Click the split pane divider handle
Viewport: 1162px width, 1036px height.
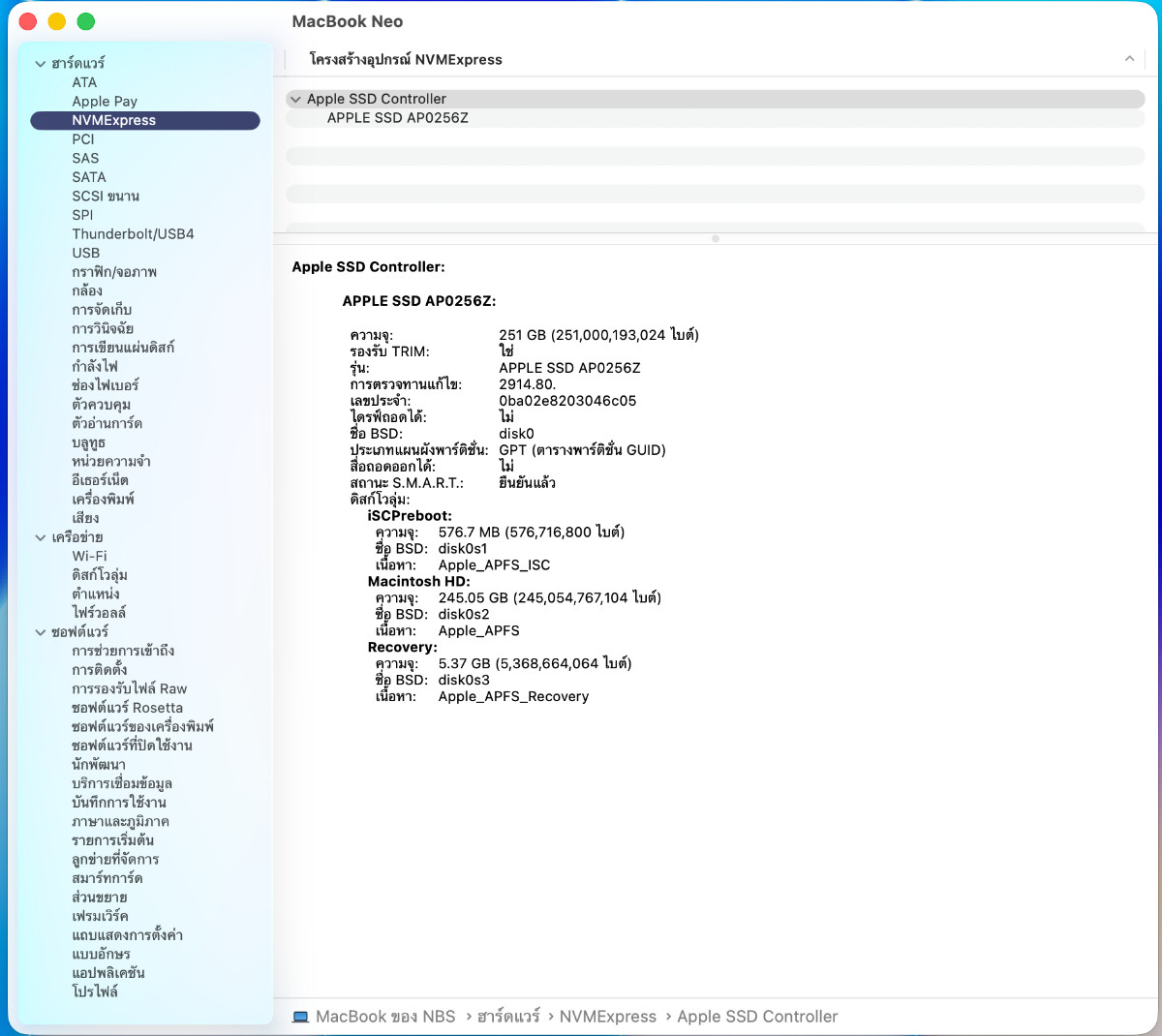(716, 238)
